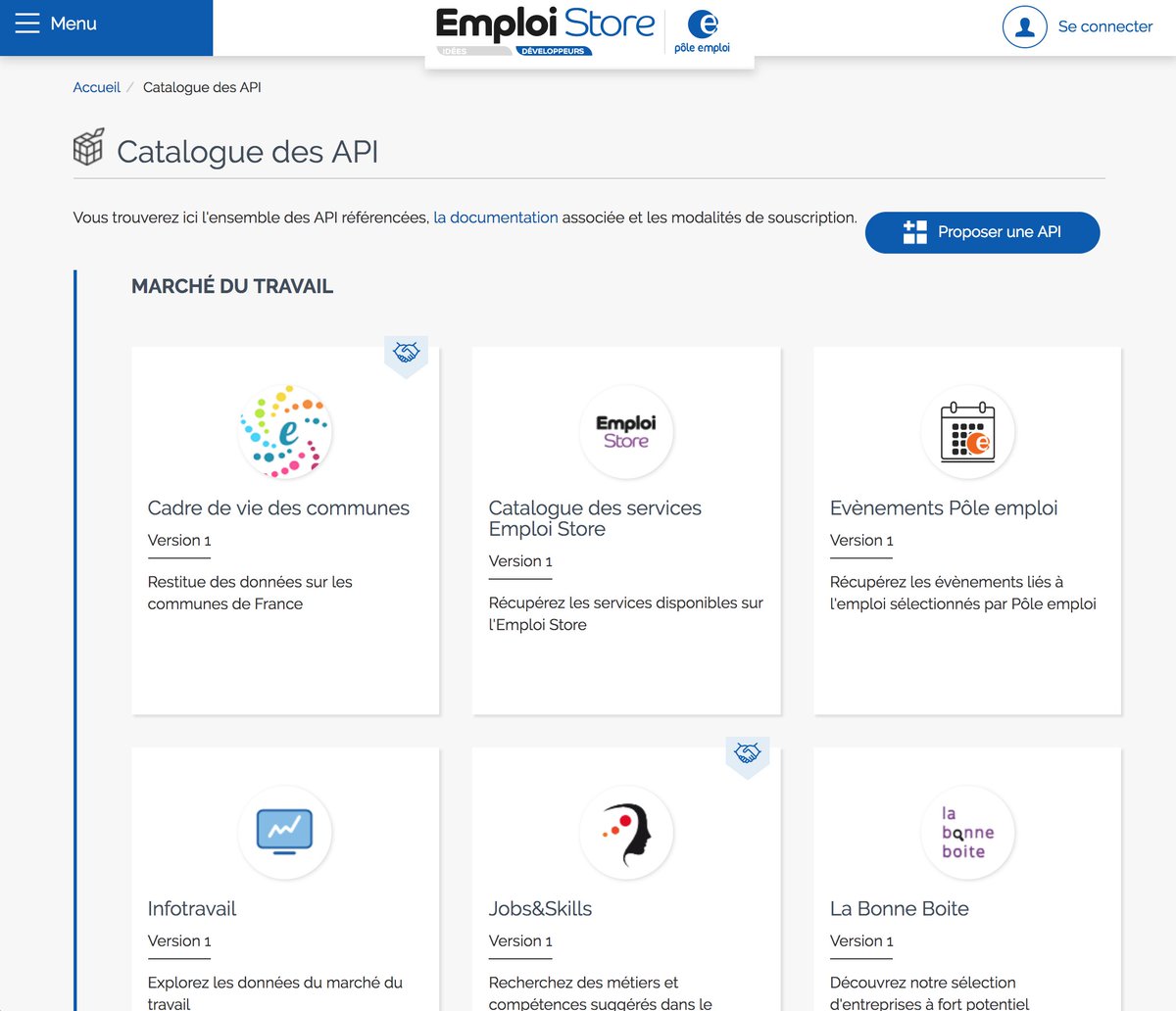This screenshot has width=1176, height=1011.
Task: Click Proposer une API button
Action: point(982,232)
